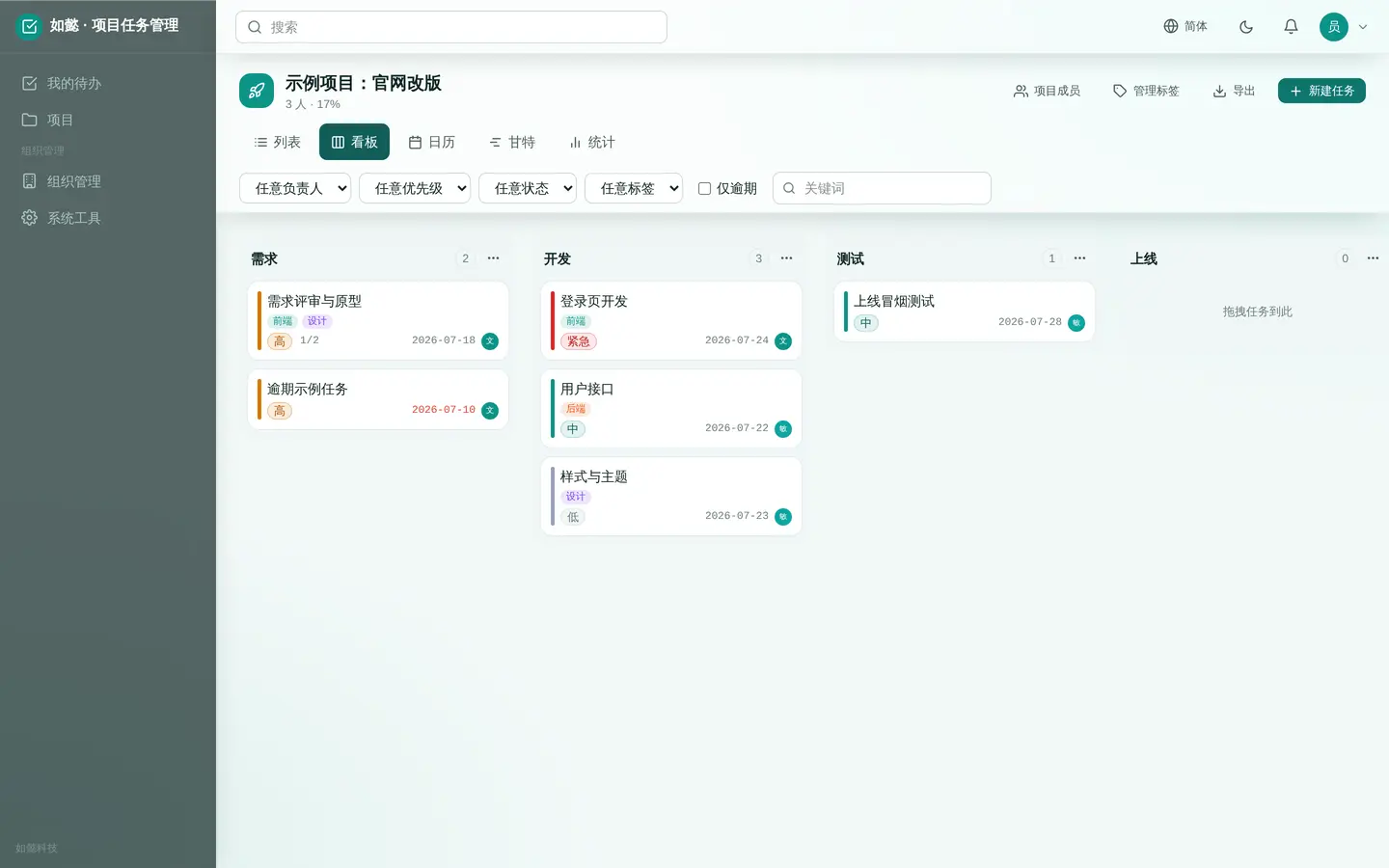Viewport: 1389px width, 868px height.
Task: Open 我的待办 in the sidebar
Action: 108,83
